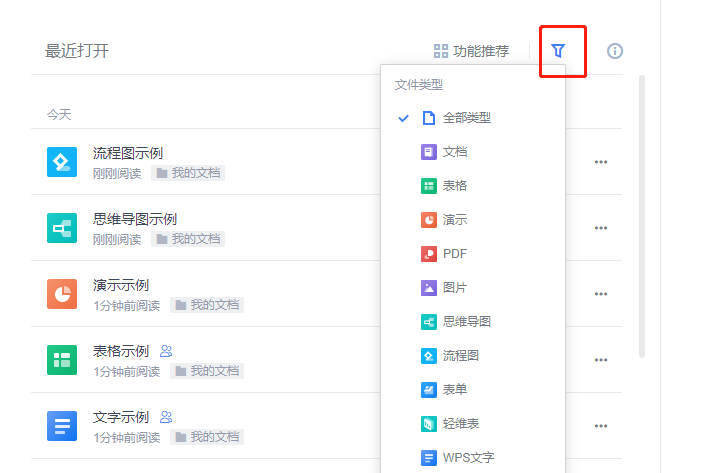
Task: Open 我的文档 folder tag under 流程图示例
Action: (188, 173)
